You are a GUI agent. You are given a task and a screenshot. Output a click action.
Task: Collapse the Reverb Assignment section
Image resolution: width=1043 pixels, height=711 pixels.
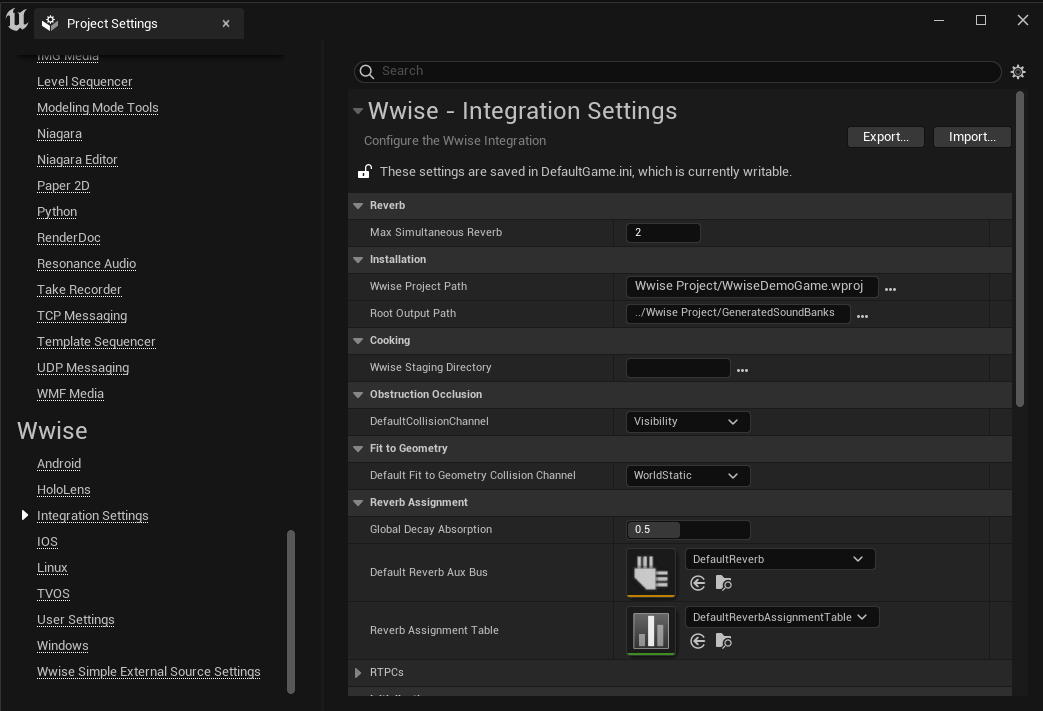[359, 503]
